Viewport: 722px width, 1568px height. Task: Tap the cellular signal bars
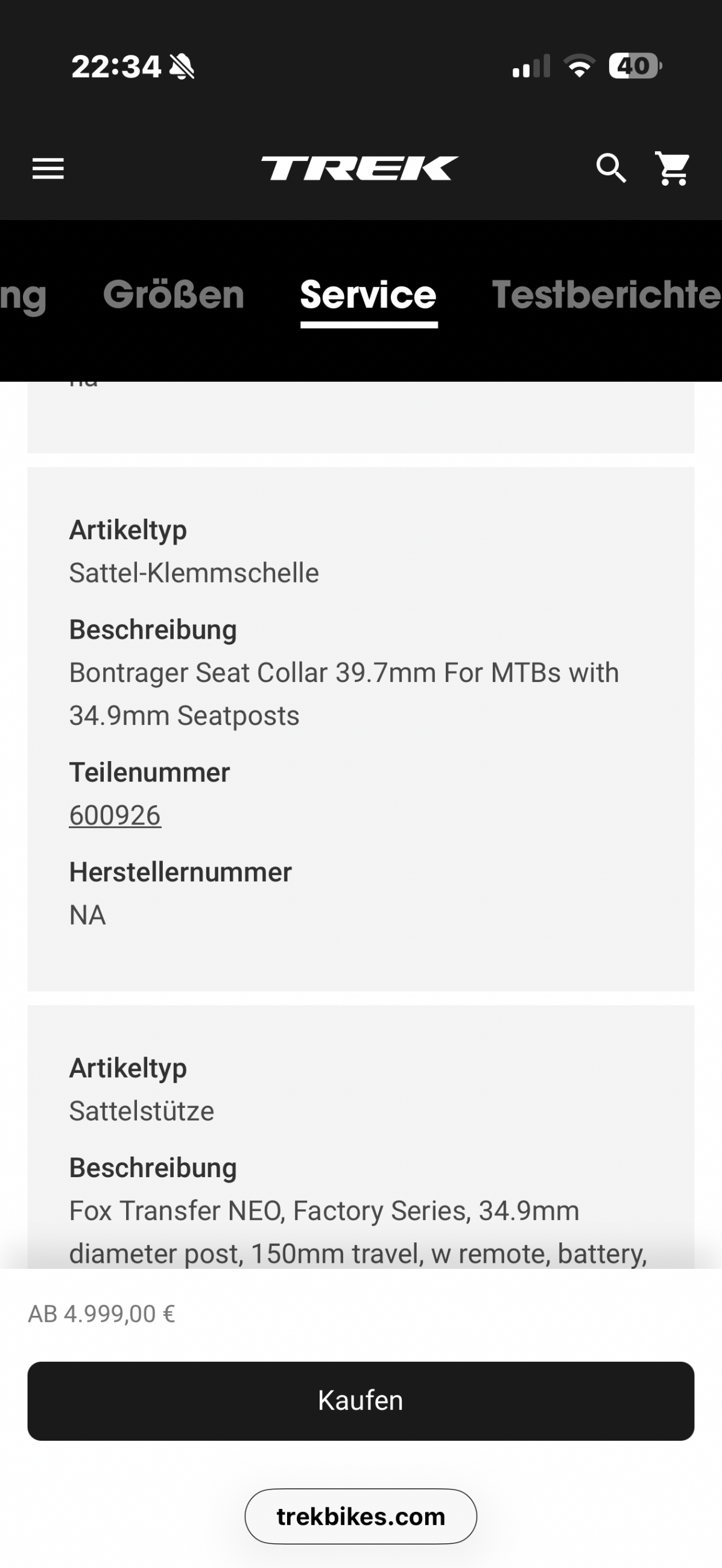[x=531, y=66]
